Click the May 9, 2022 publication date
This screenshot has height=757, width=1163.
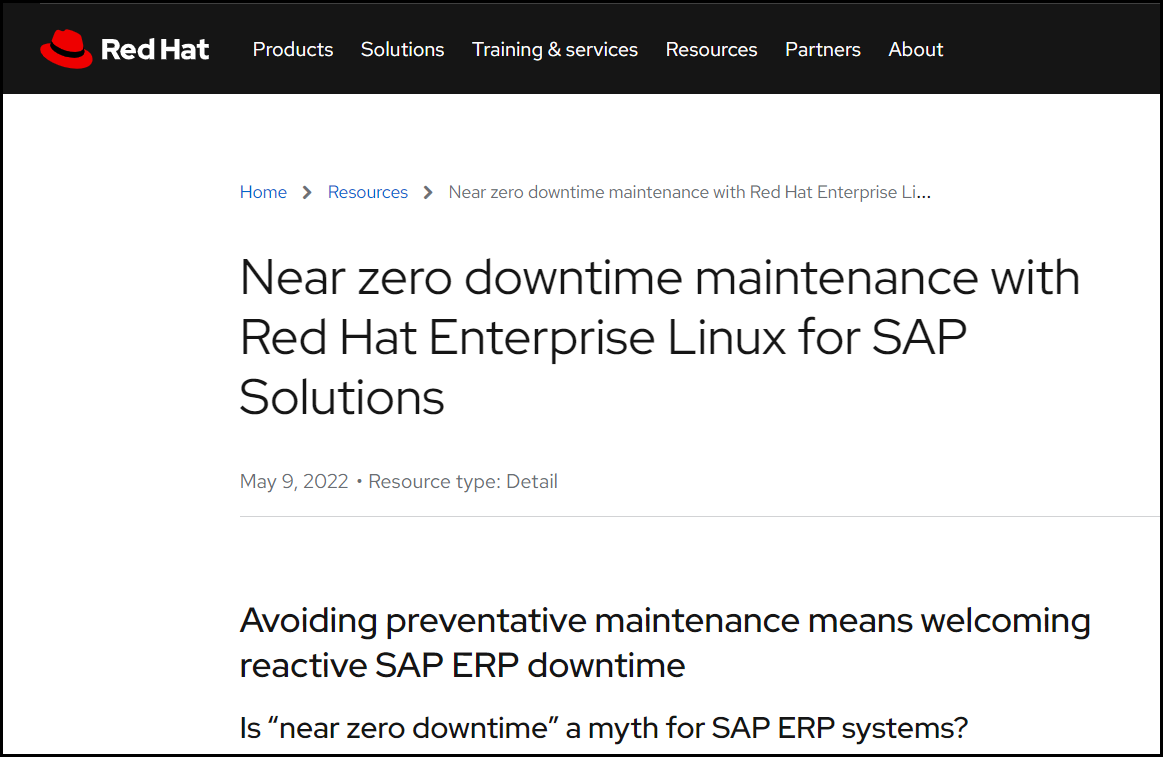pos(294,481)
